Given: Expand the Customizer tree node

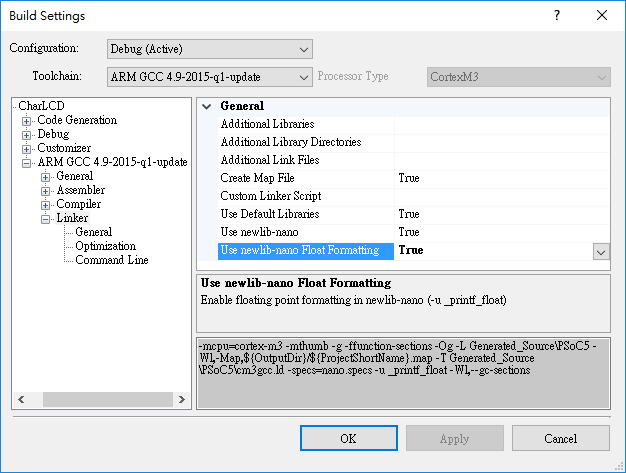Looking at the screenshot, I should tap(27, 149).
